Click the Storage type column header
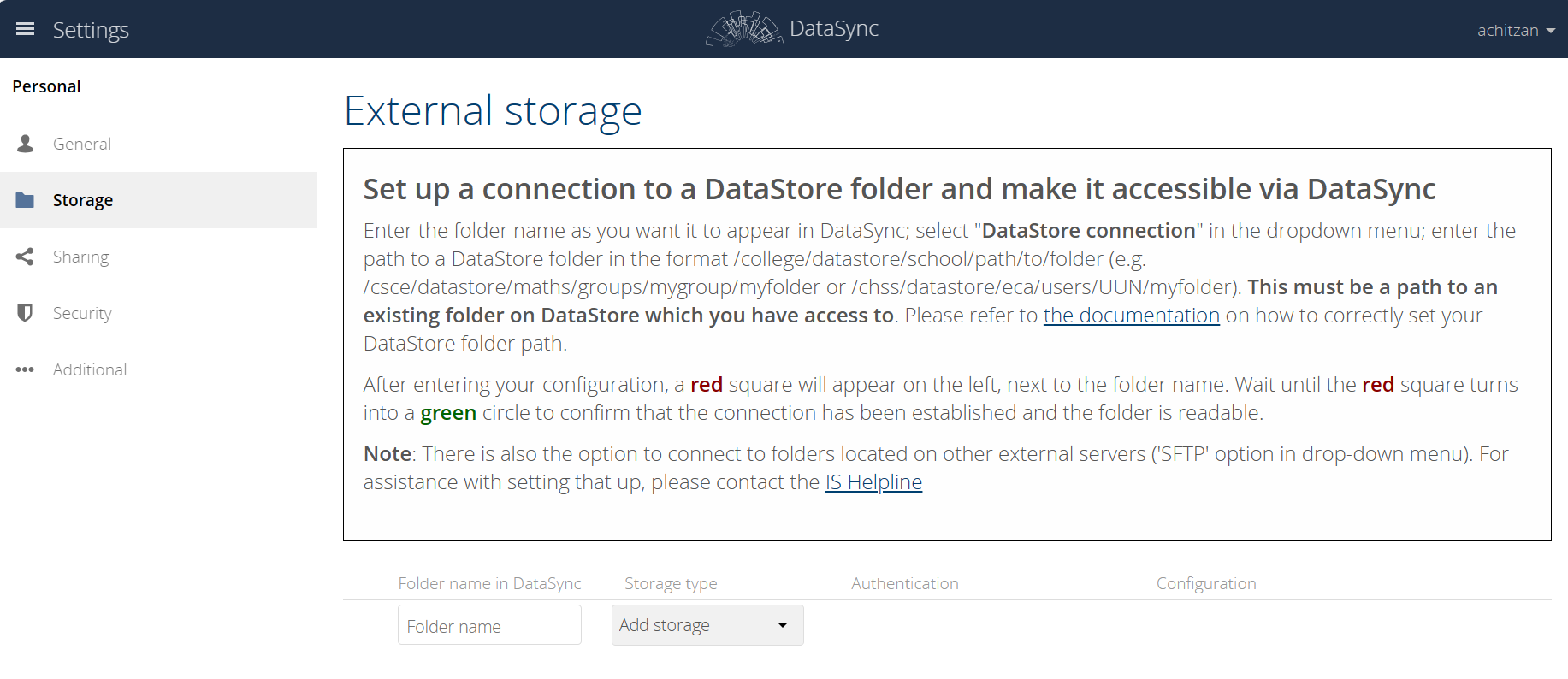Viewport: 1568px width, 679px height. tap(671, 583)
